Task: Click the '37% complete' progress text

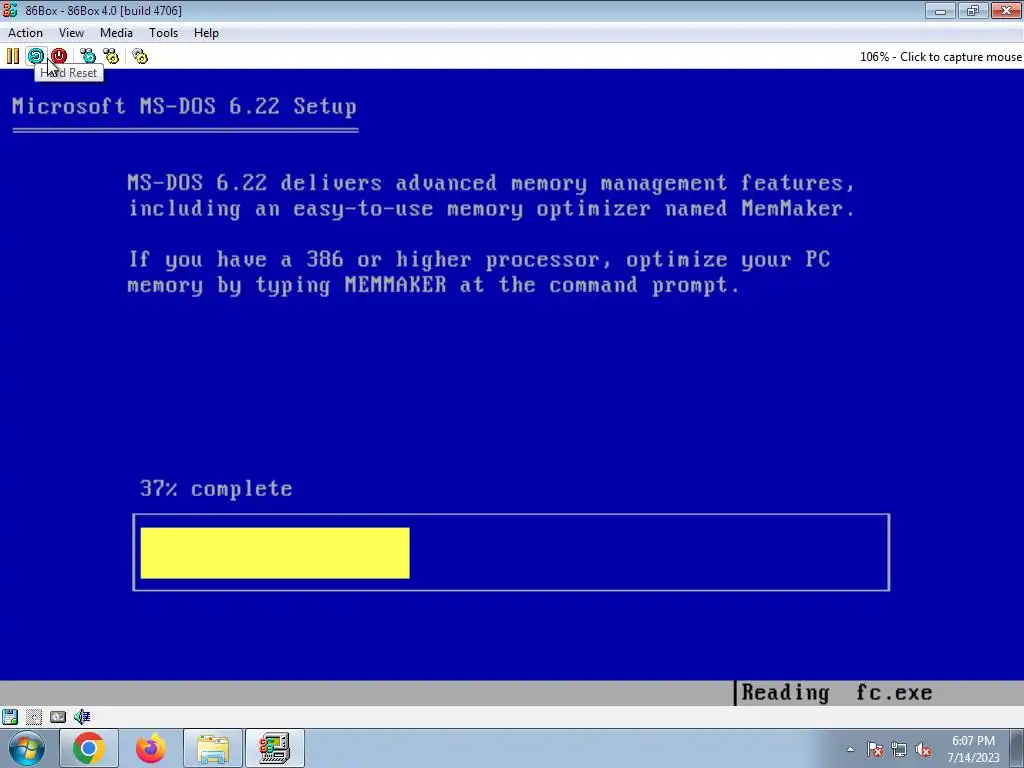Action: point(216,488)
